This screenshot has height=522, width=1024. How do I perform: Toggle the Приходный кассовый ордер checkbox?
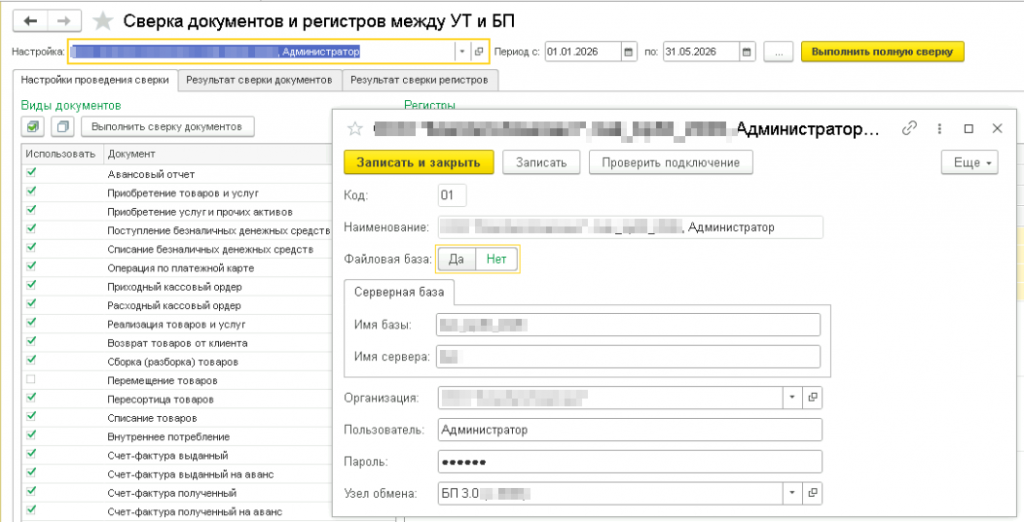pos(31,285)
